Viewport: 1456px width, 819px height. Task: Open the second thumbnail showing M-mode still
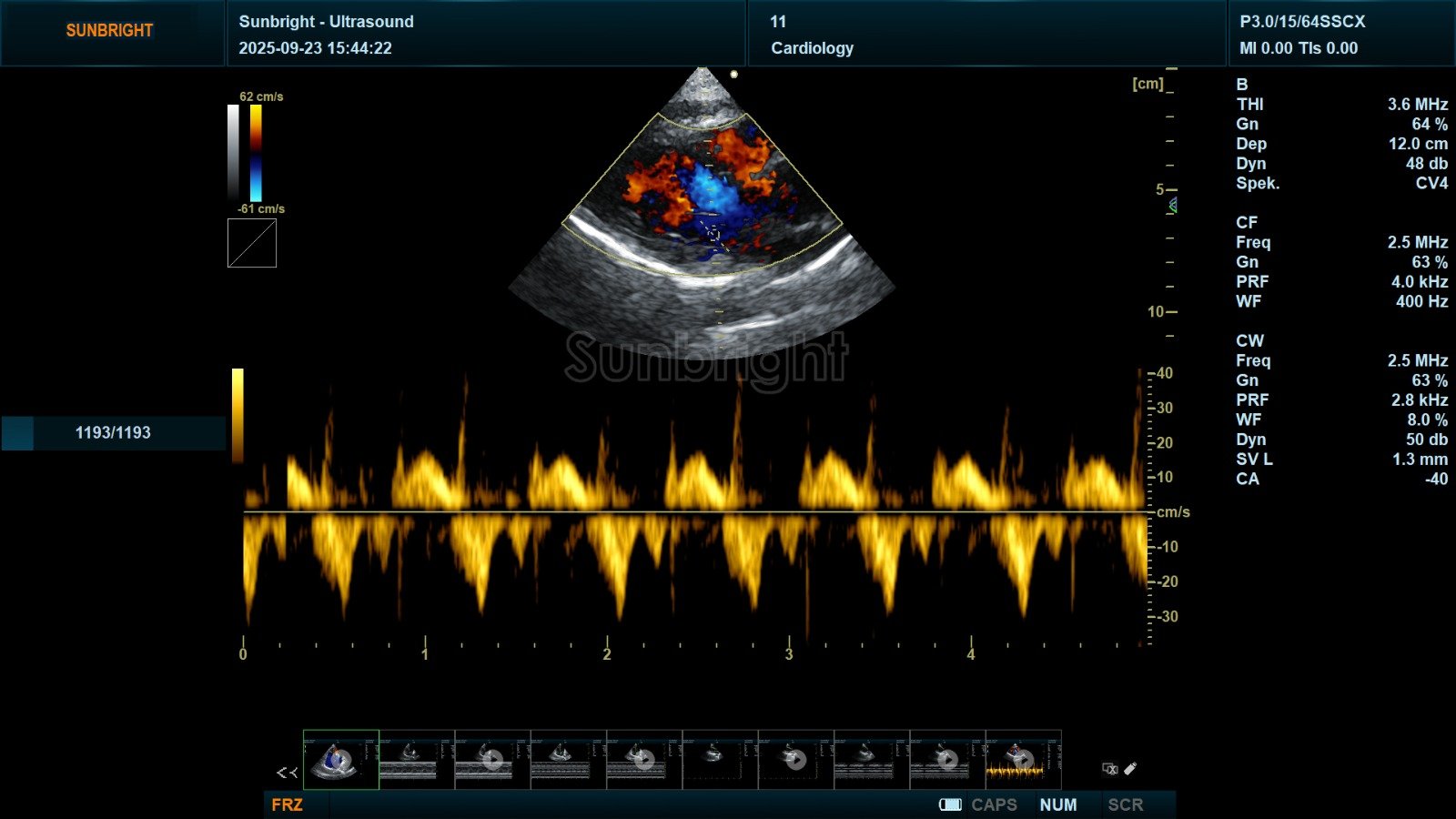tap(417, 760)
